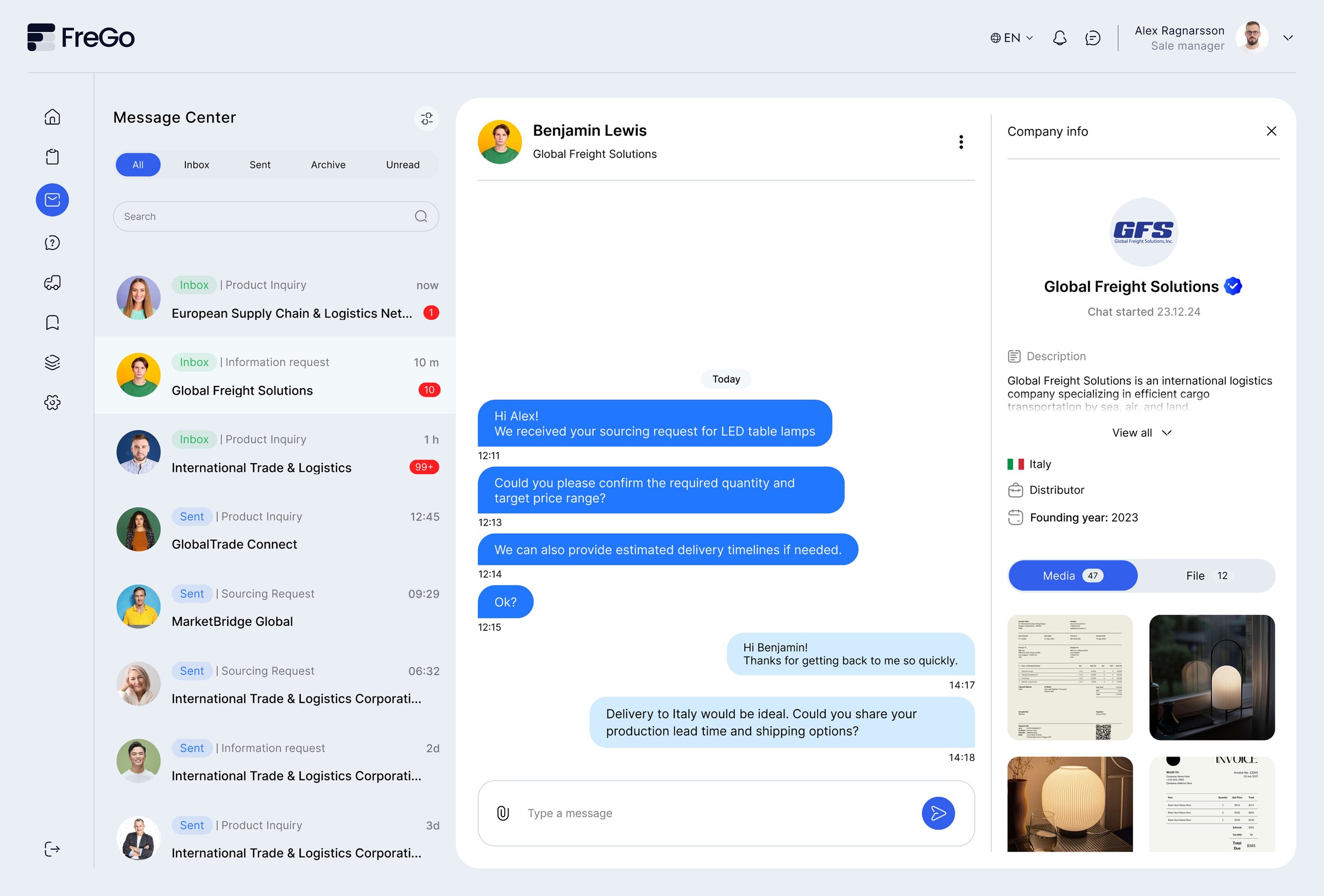The height and width of the screenshot is (896, 1324).
Task: Open the clipboard orders icon in sidebar
Action: [x=52, y=157]
